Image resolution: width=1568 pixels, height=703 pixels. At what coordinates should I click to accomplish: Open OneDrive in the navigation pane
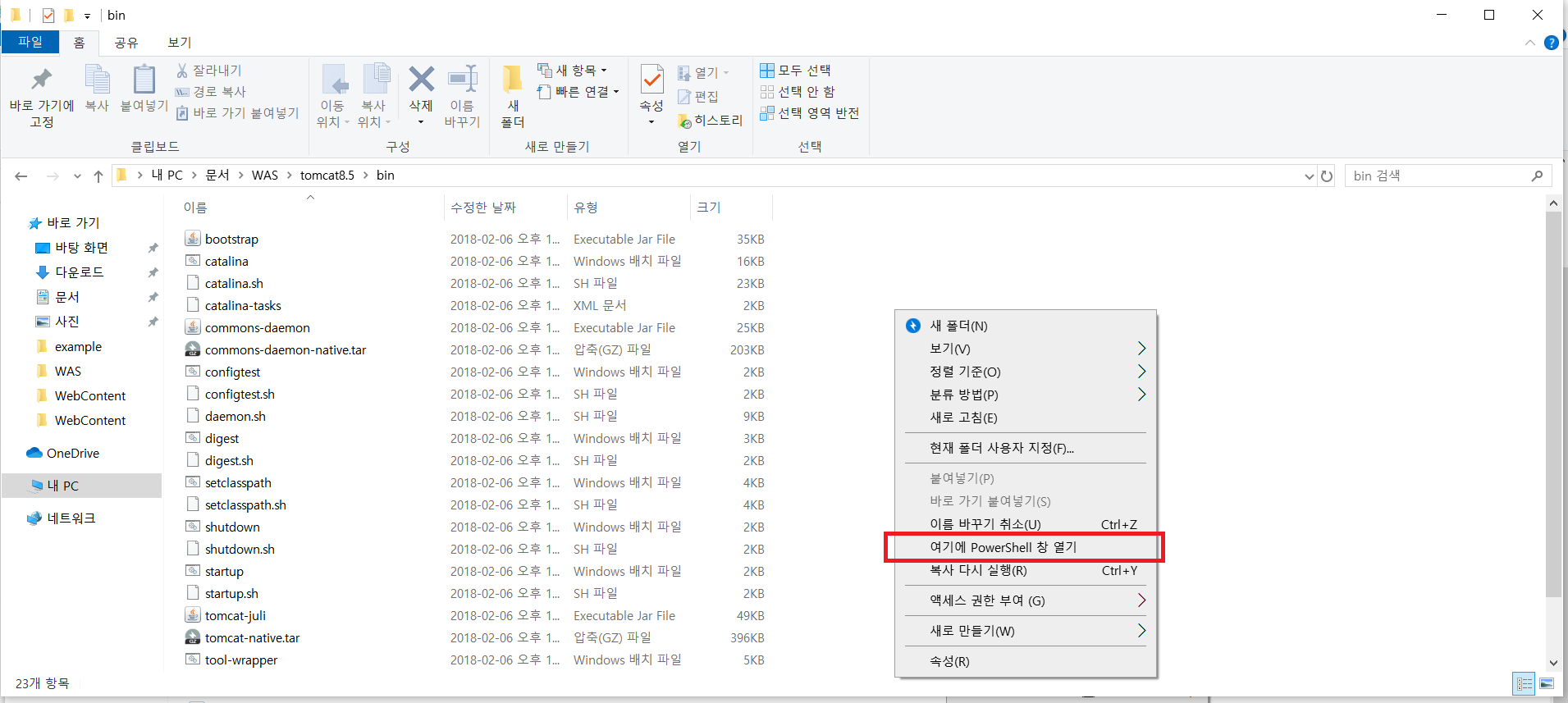point(72,453)
